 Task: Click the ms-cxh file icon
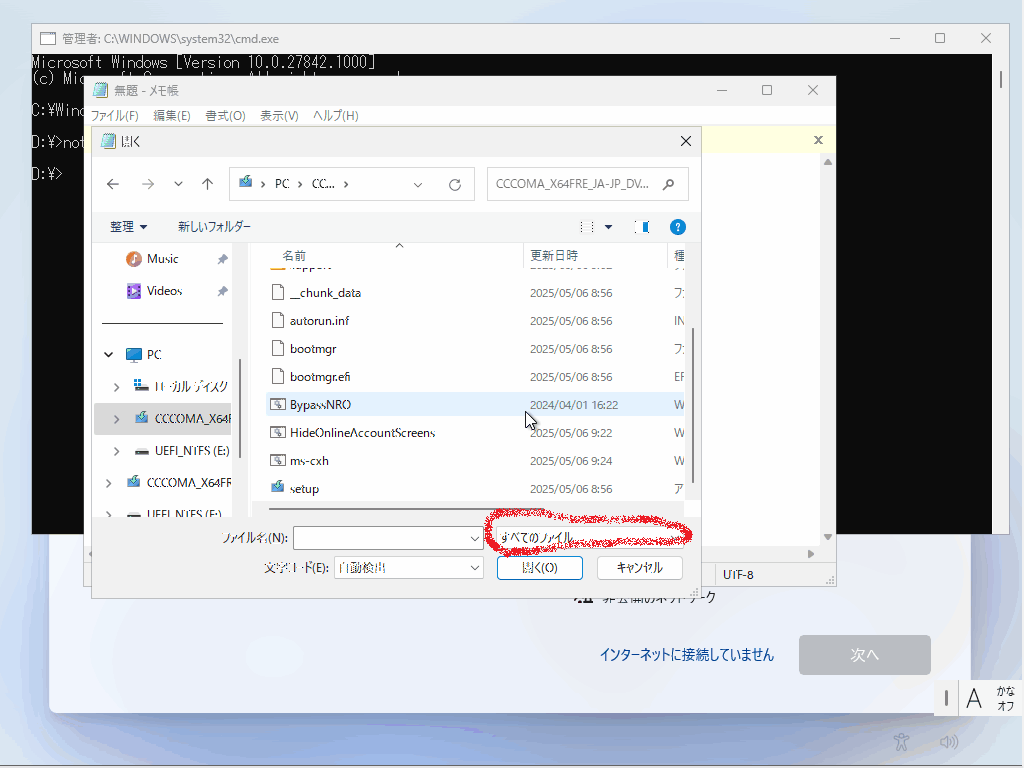click(278, 460)
